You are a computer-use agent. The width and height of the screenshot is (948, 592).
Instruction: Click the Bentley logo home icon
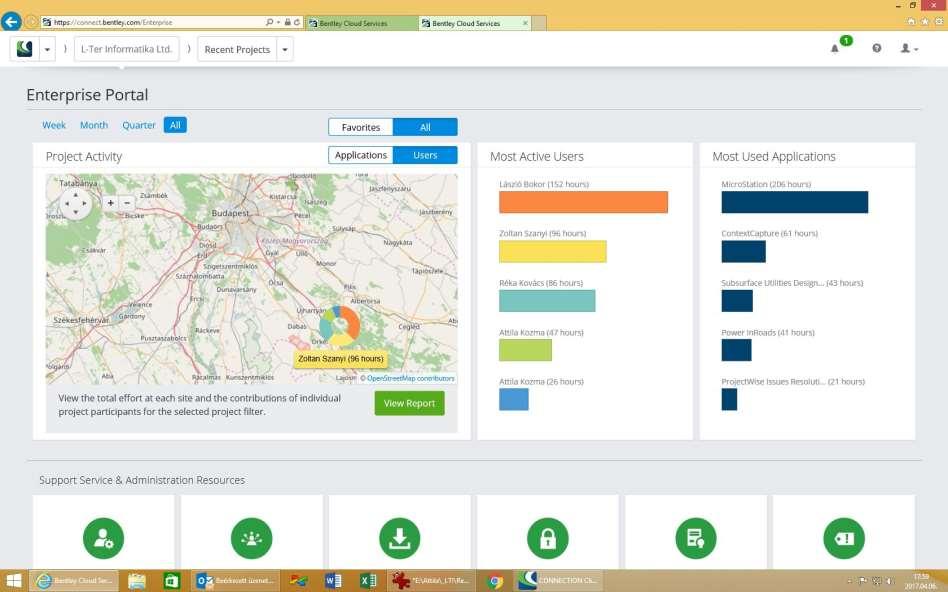pos(25,49)
